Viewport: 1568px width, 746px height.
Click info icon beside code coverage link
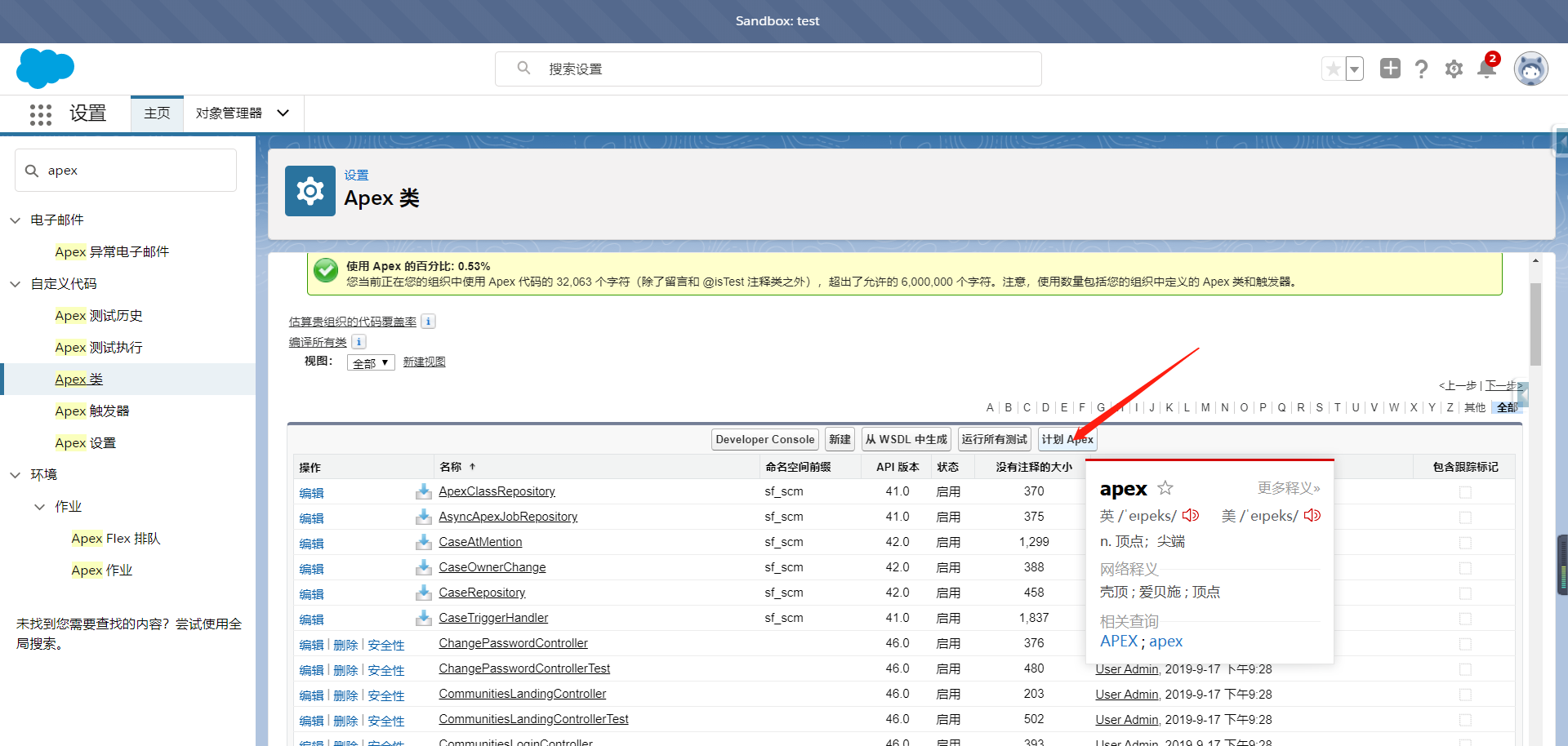point(428,322)
